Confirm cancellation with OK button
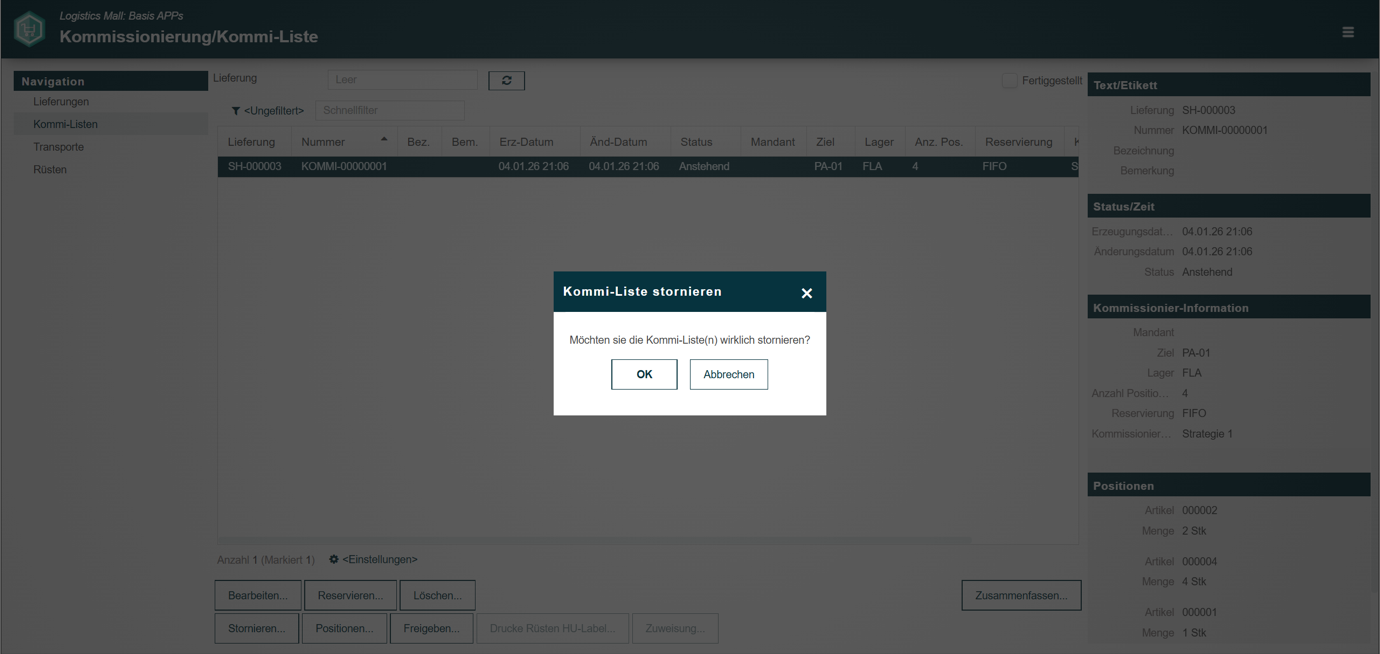 (x=644, y=374)
